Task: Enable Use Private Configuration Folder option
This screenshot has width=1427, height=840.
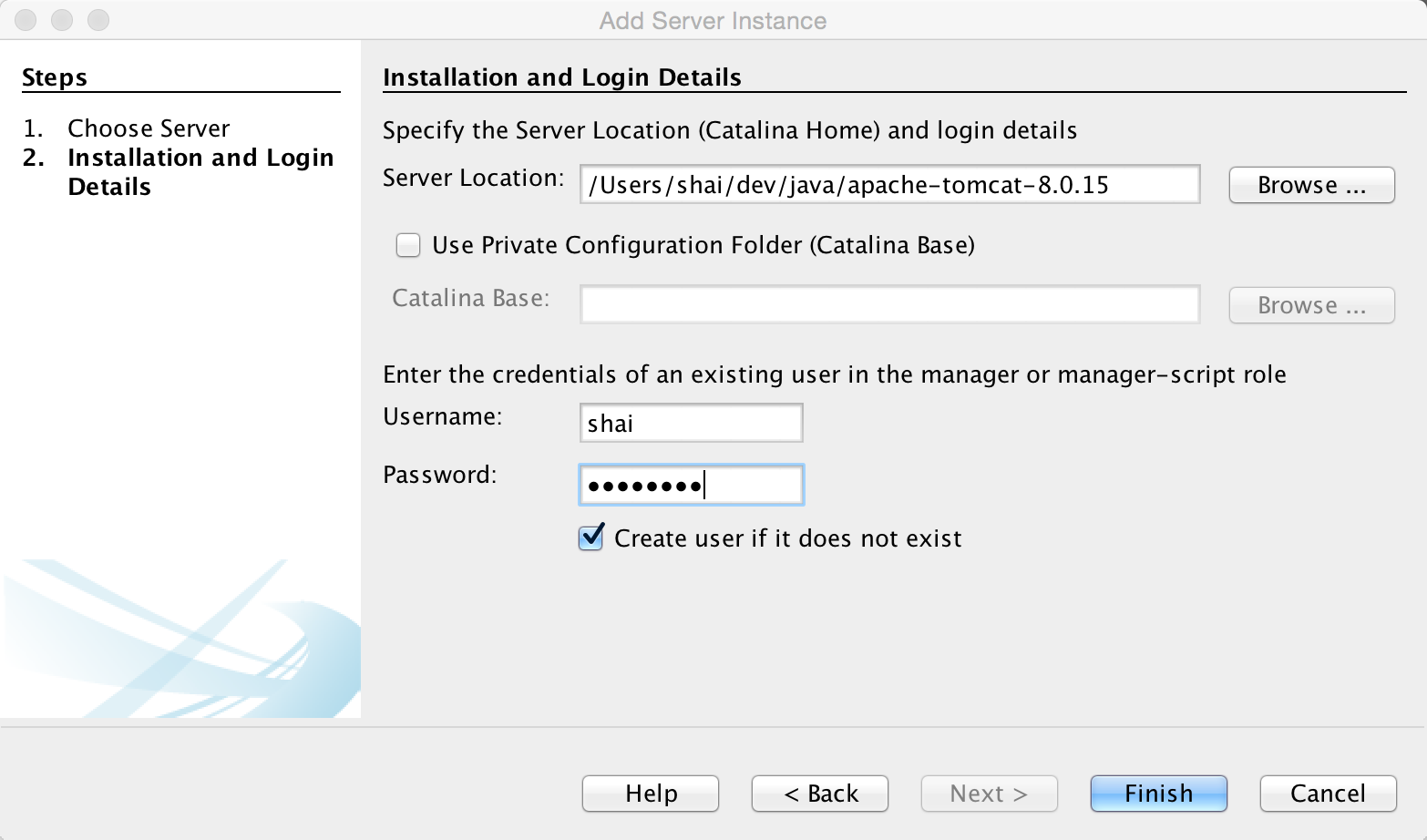Action: (407, 245)
